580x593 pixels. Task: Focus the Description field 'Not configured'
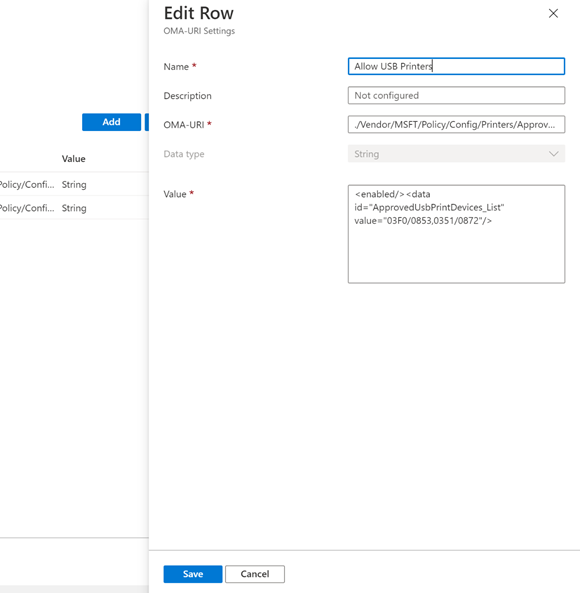(x=456, y=95)
